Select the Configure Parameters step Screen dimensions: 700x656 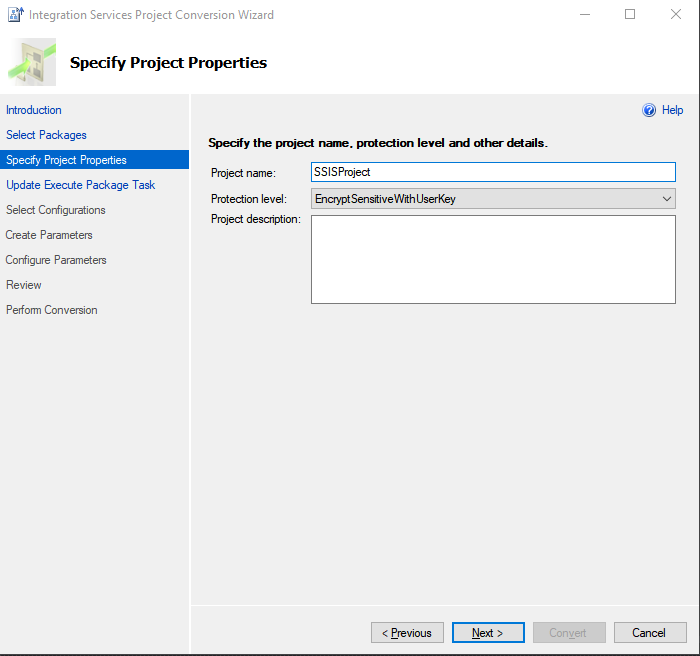pyautogui.click(x=56, y=260)
